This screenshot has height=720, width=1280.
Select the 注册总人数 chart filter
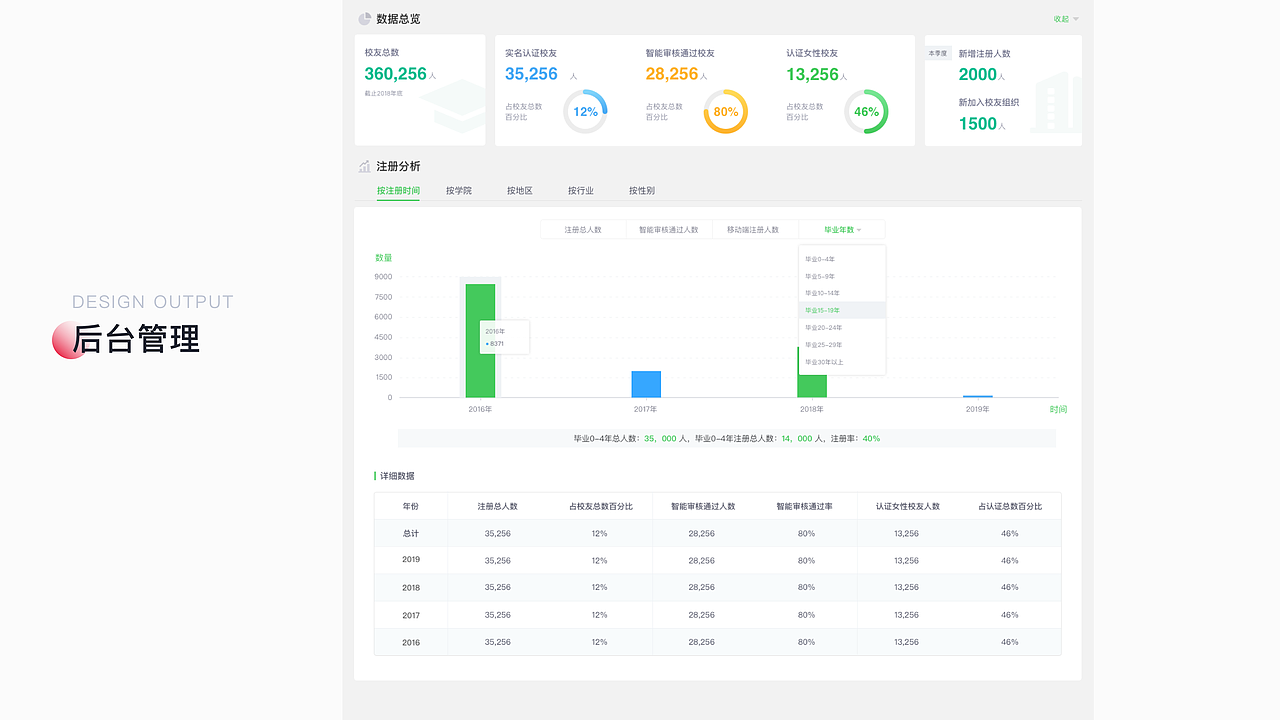583,230
